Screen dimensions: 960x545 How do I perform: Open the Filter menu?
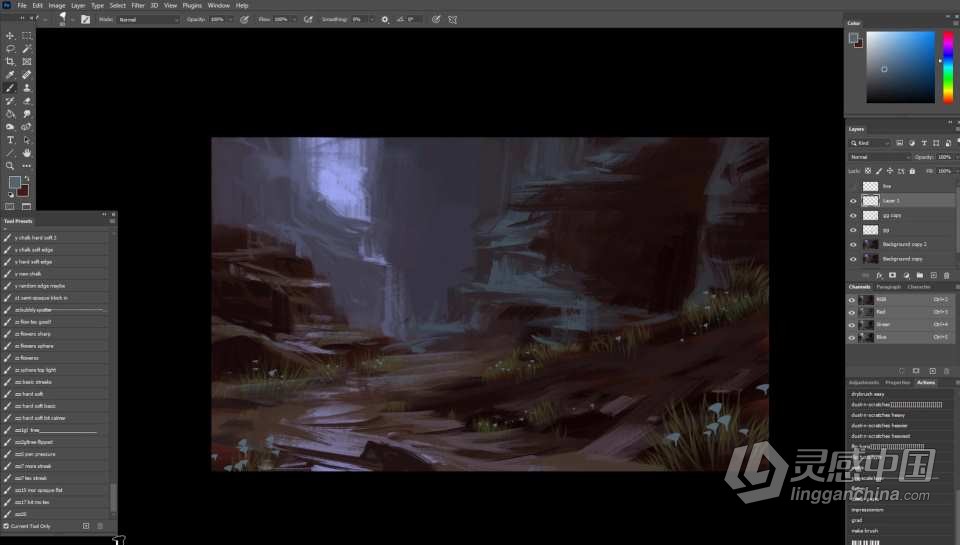tap(138, 6)
